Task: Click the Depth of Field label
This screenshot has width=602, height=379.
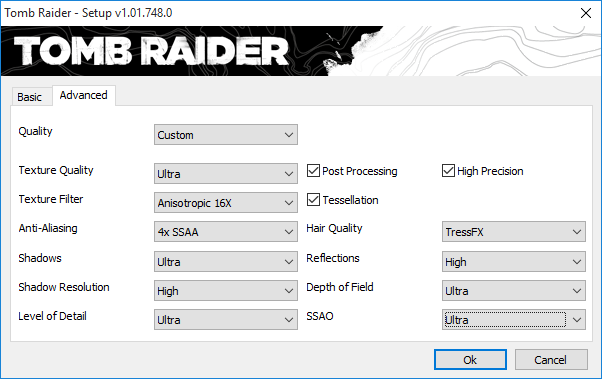Action: [340, 287]
